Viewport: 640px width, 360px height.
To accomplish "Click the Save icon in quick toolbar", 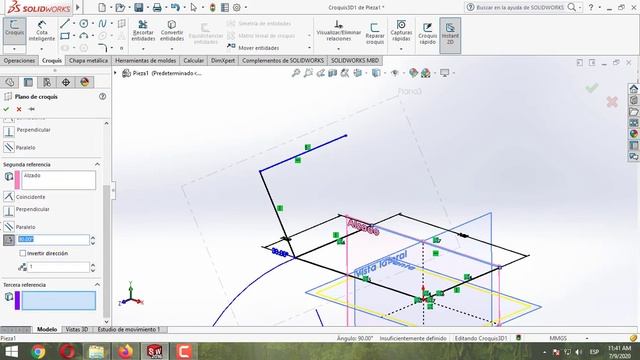I will click(139, 7).
